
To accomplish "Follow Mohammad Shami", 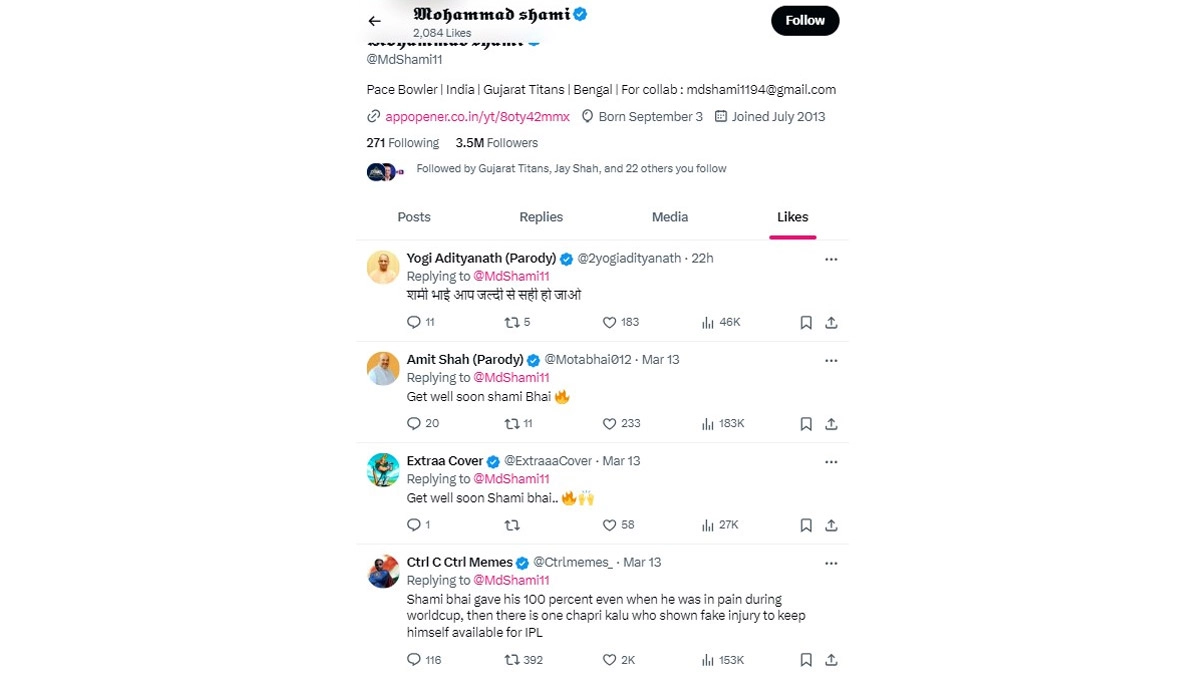I will (805, 21).
